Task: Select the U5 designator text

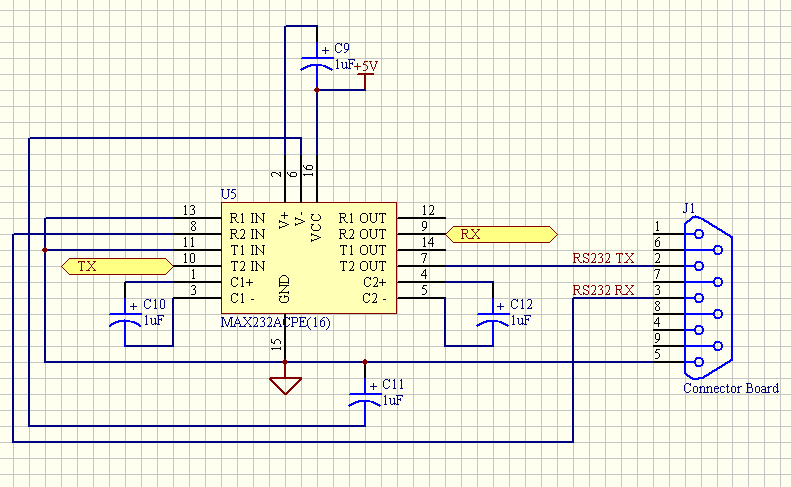Action: tap(228, 193)
